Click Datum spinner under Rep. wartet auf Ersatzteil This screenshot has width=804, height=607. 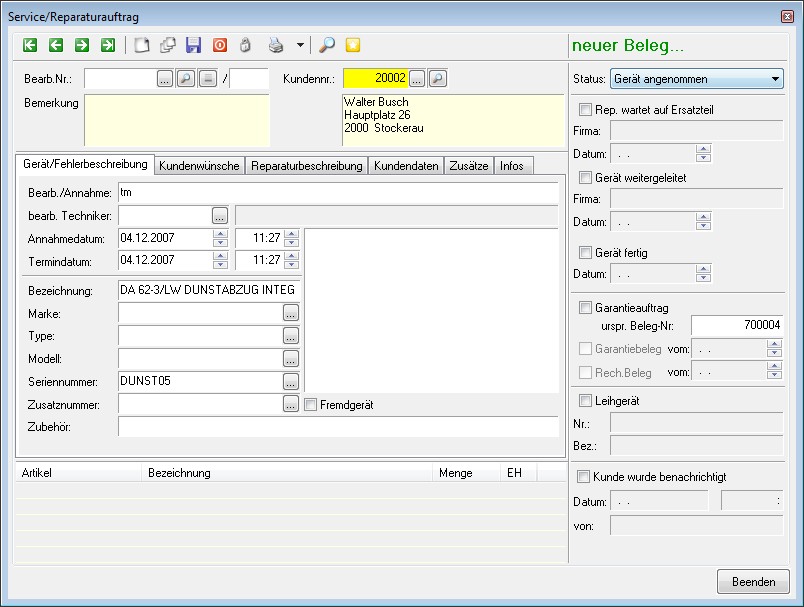point(704,153)
